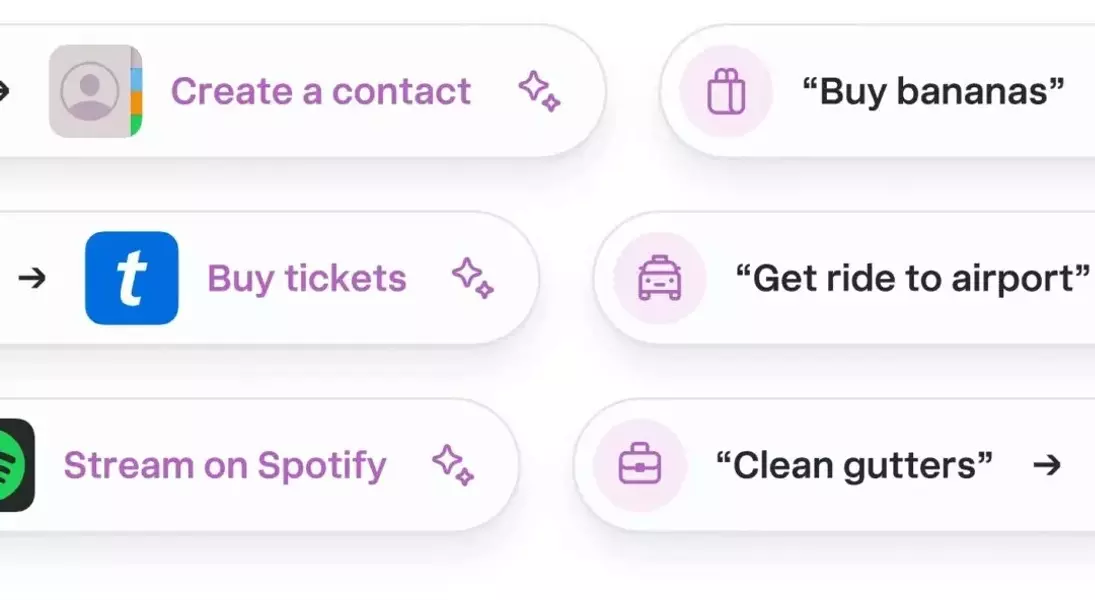This screenshot has height=600, width=1095.
Task: Tap the "Buy bananas" suggestion text
Action: 933,92
